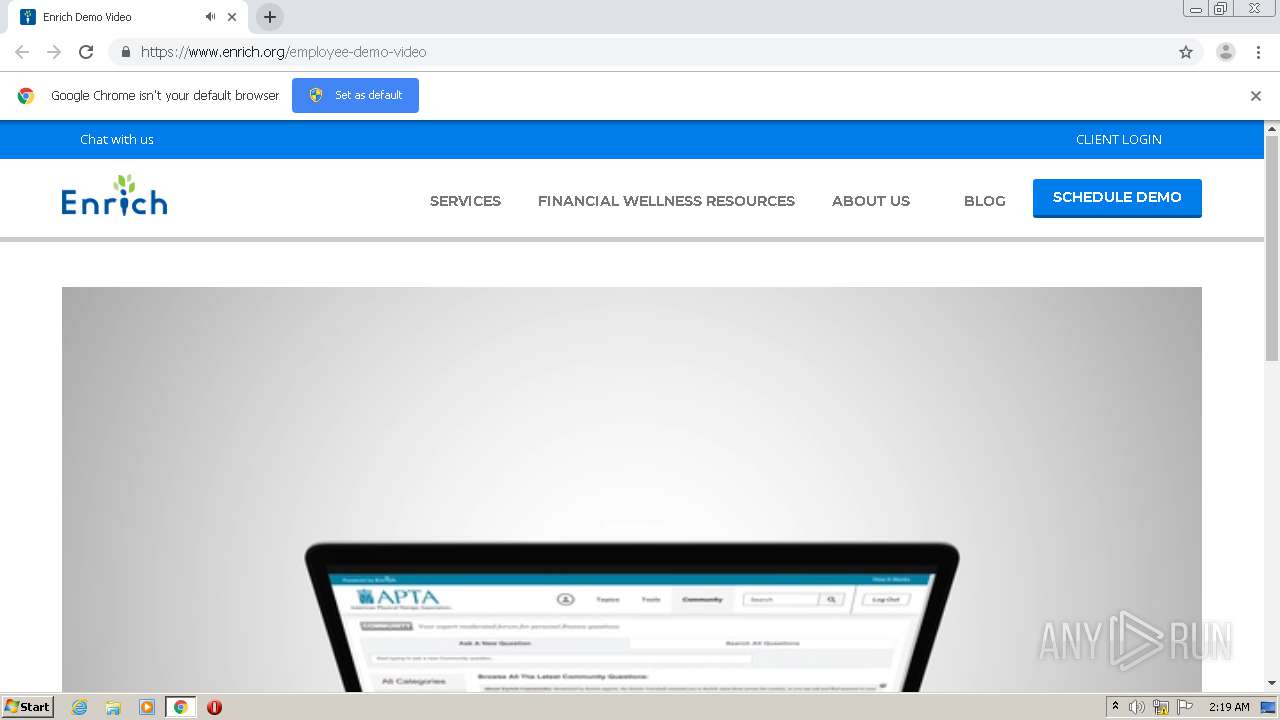Go to the BLOG page
Screen dimensions: 1280x720
coord(985,201)
